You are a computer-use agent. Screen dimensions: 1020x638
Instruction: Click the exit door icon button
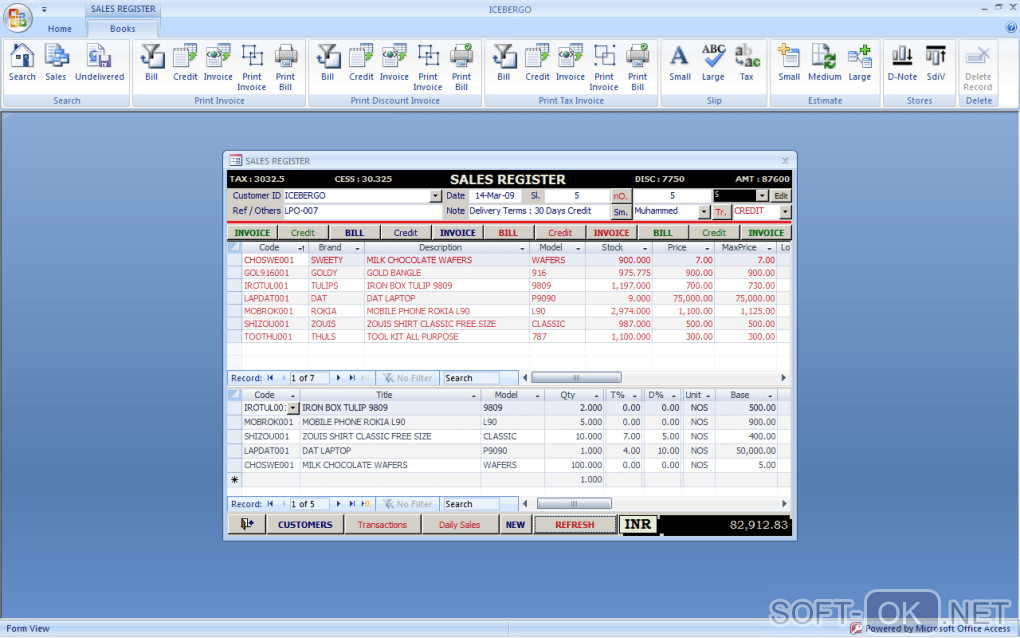(247, 524)
